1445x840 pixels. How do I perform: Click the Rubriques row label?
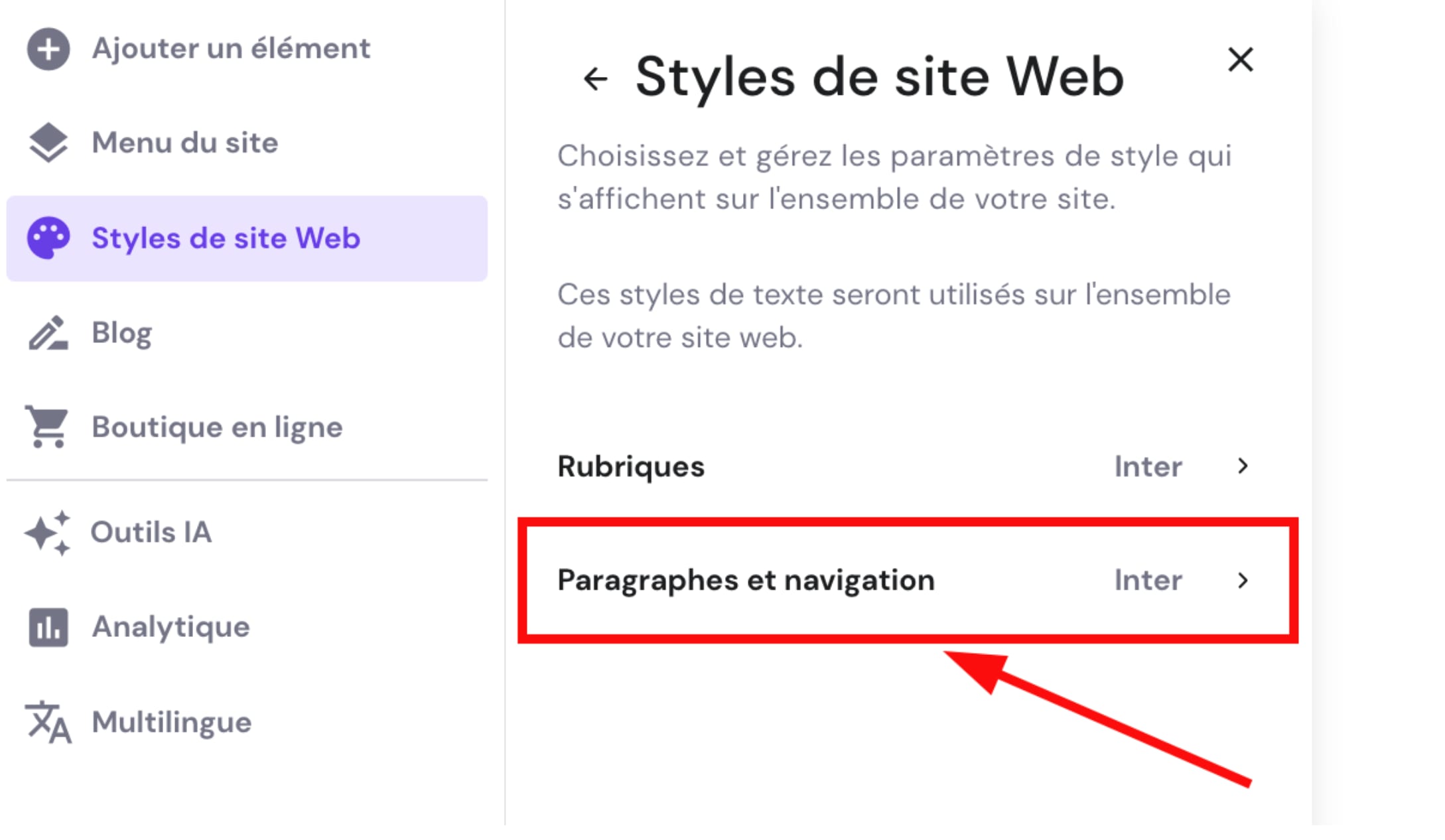click(x=630, y=466)
